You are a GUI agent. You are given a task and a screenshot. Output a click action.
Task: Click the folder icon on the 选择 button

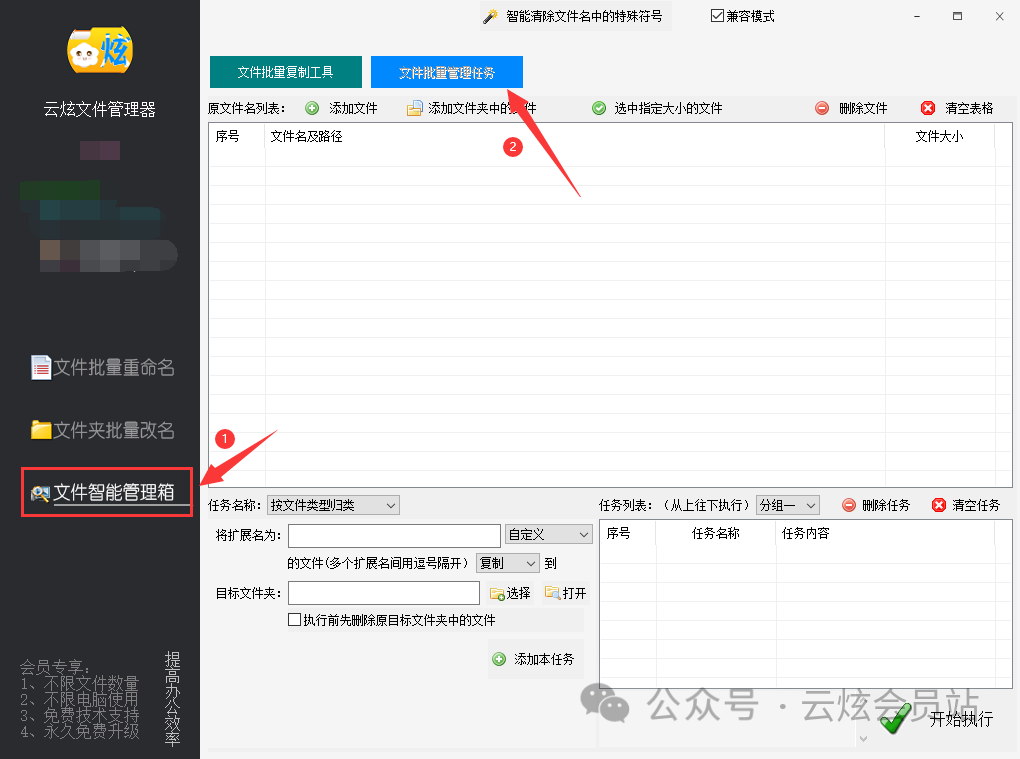(x=498, y=594)
